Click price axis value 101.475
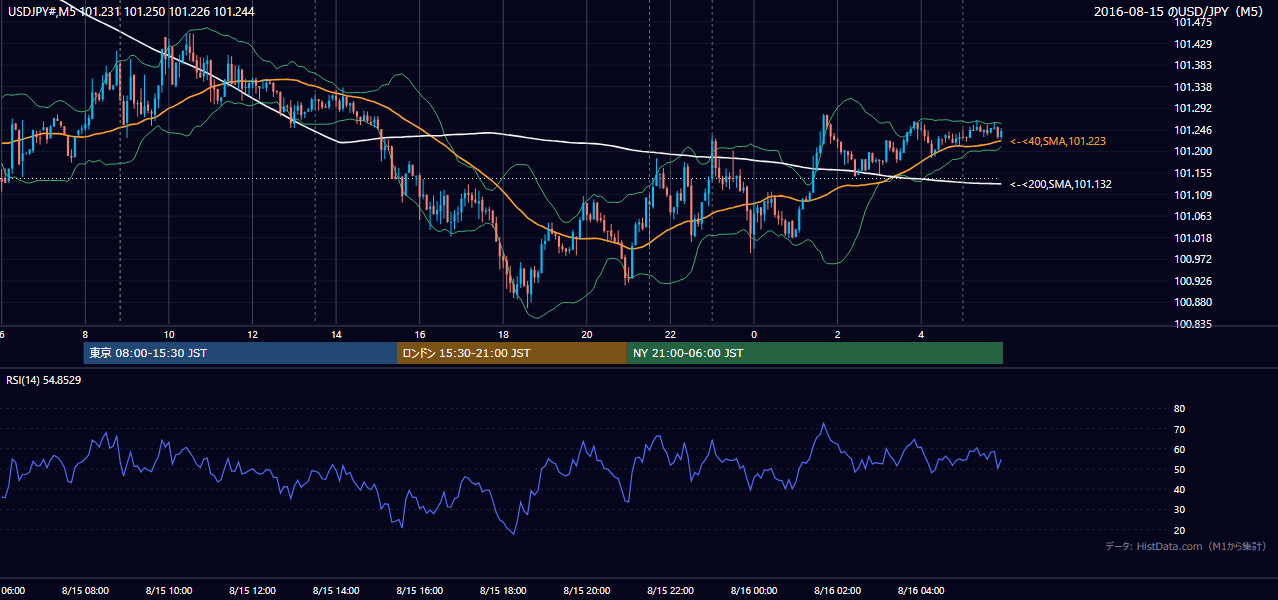The image size is (1278, 600). (x=1193, y=23)
